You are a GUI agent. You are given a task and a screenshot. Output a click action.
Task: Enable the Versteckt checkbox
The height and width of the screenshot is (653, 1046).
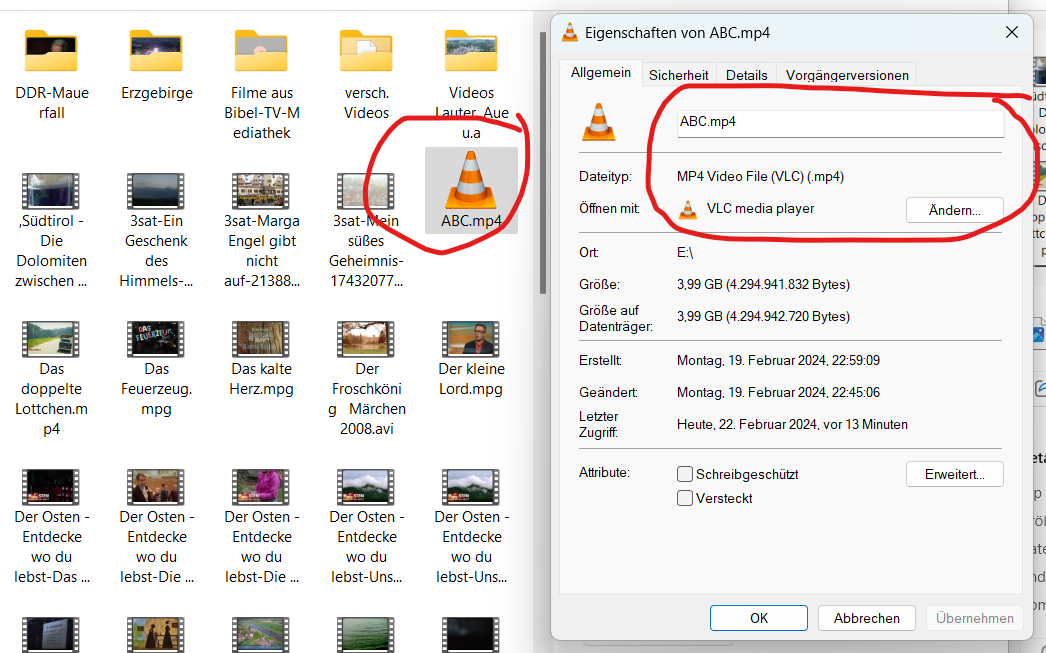point(685,498)
